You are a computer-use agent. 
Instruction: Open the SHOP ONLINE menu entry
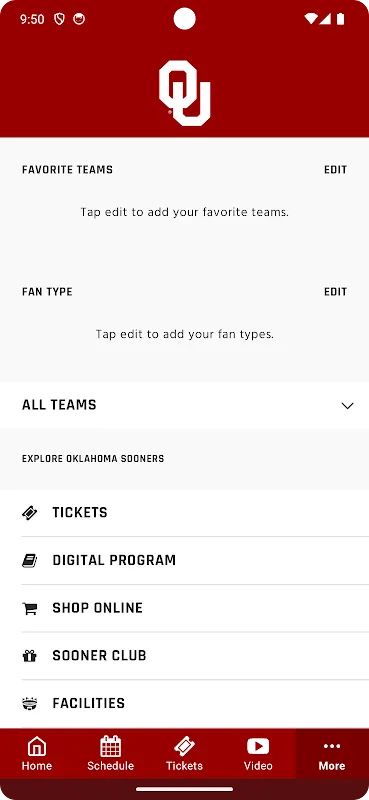point(195,608)
